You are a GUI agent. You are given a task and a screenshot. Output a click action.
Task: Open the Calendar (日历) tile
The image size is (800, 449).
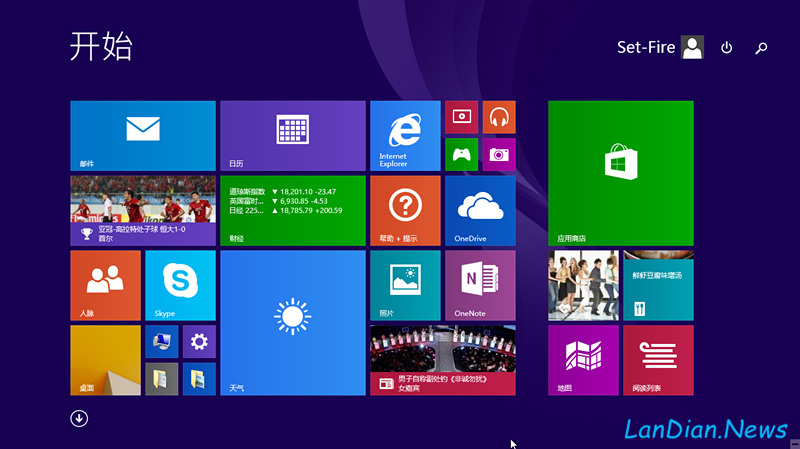292,135
